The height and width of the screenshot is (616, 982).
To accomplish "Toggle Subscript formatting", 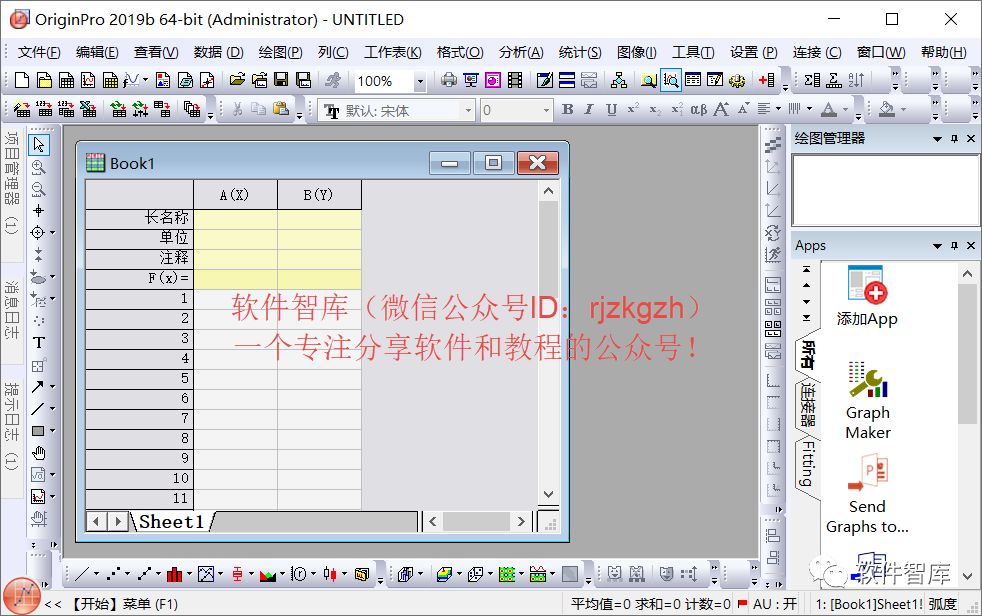I will 654,109.
